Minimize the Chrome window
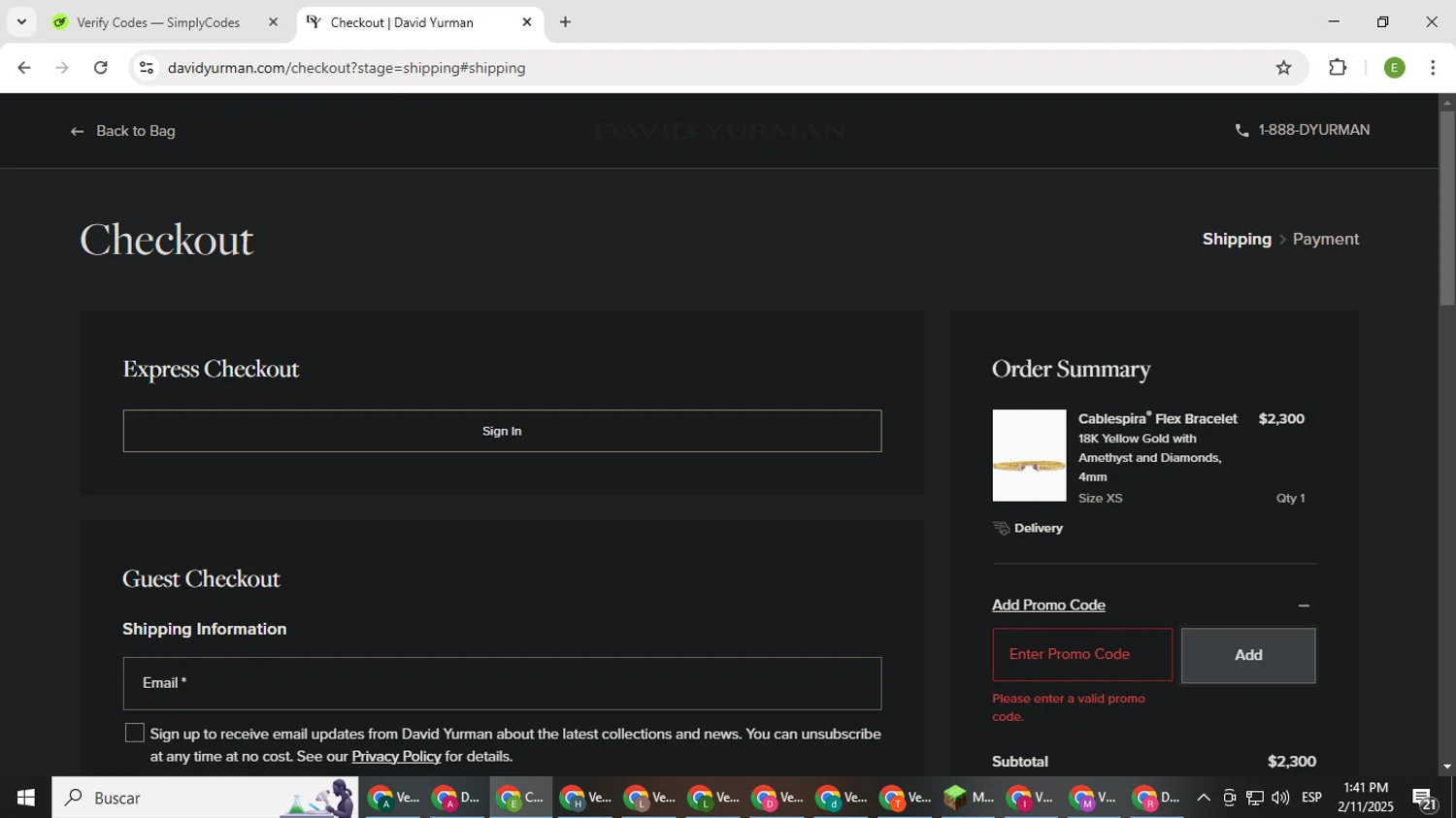Image resolution: width=1456 pixels, height=818 pixels. 1334,21
